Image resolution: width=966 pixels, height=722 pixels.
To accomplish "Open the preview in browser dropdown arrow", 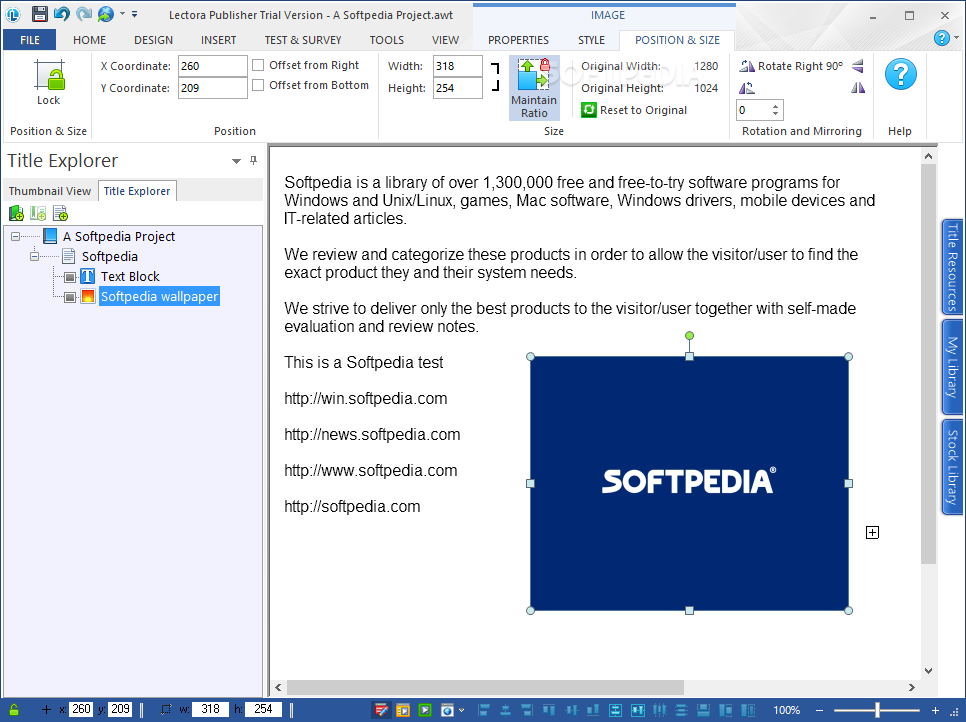I will (461, 710).
